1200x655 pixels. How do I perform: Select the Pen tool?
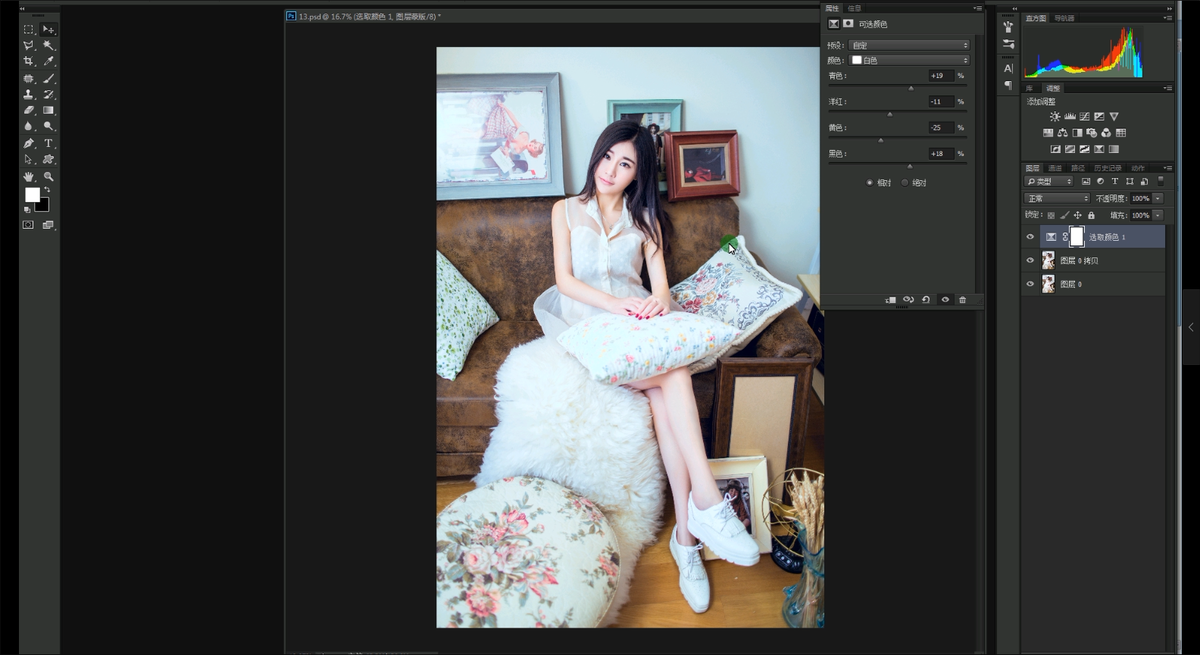(x=29, y=143)
